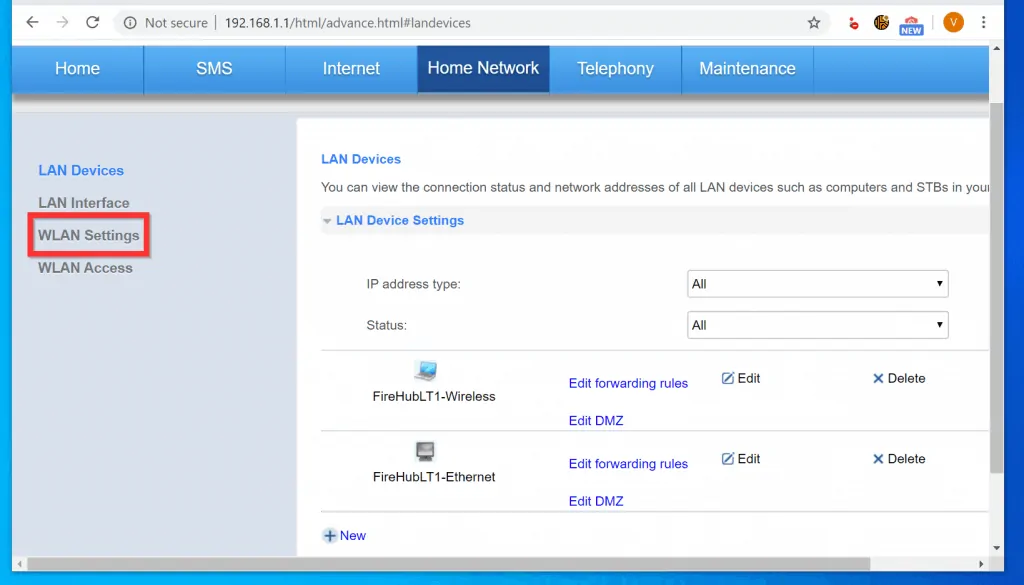Delete the FireHubLT1-Ethernet device
The height and width of the screenshot is (585, 1024).
click(899, 459)
